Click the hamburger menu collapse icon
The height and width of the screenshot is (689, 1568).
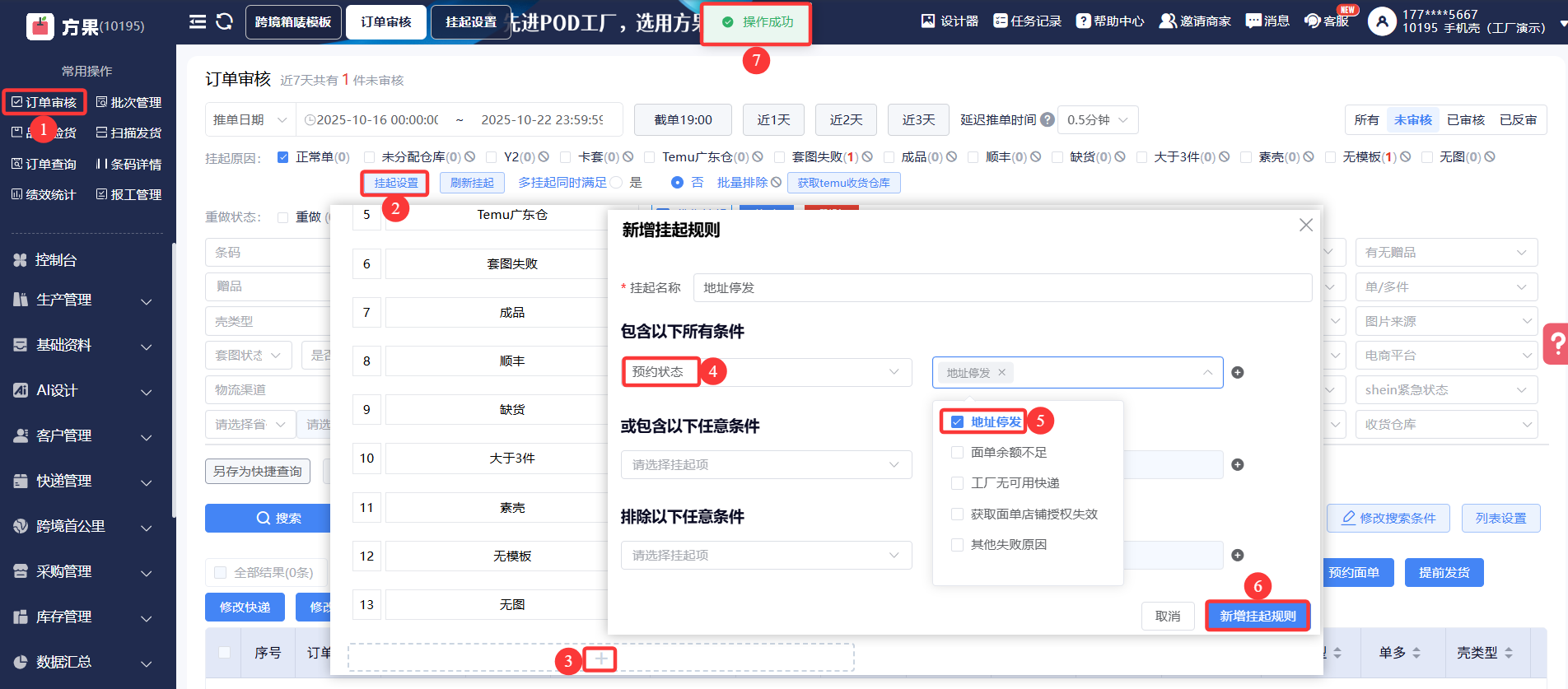pos(198,22)
